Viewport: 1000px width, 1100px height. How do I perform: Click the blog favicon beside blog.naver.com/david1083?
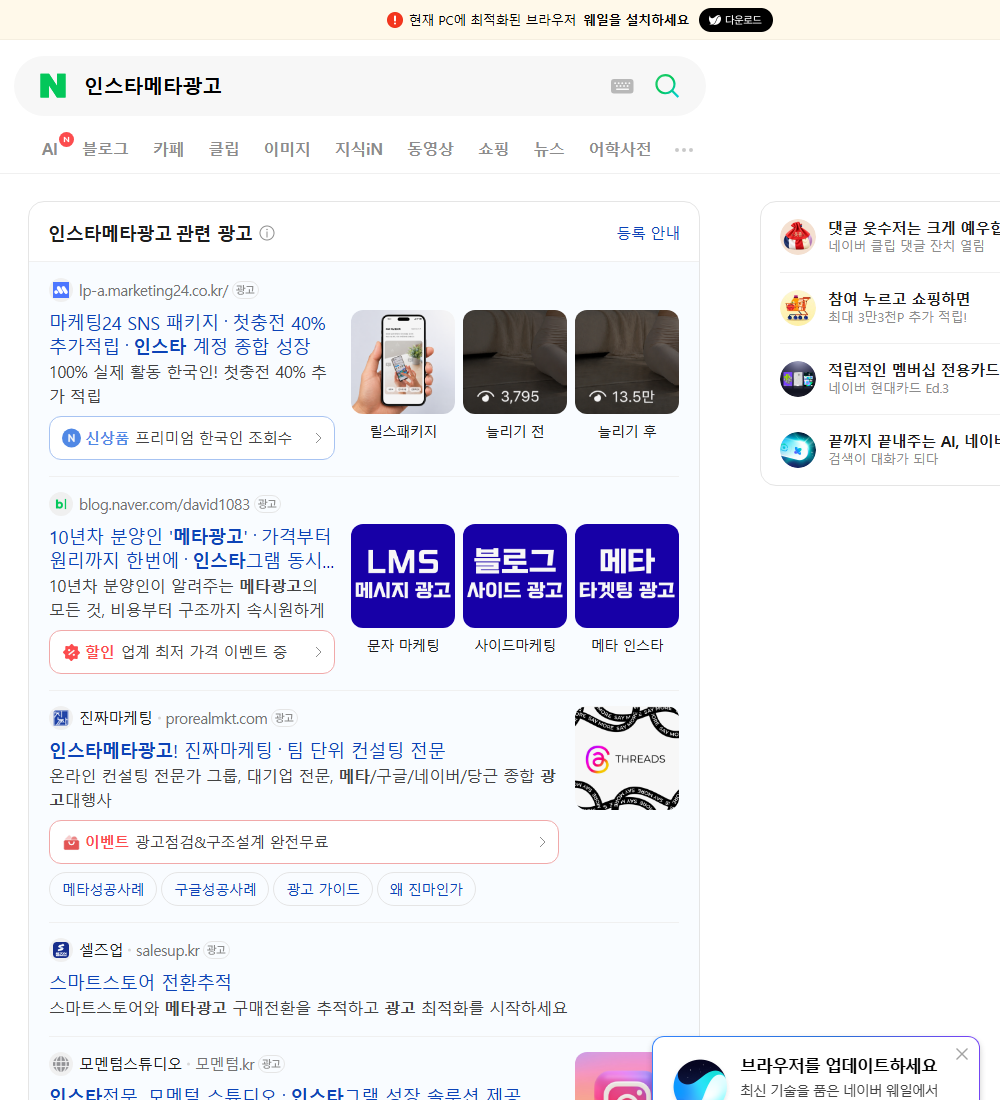tap(61, 504)
